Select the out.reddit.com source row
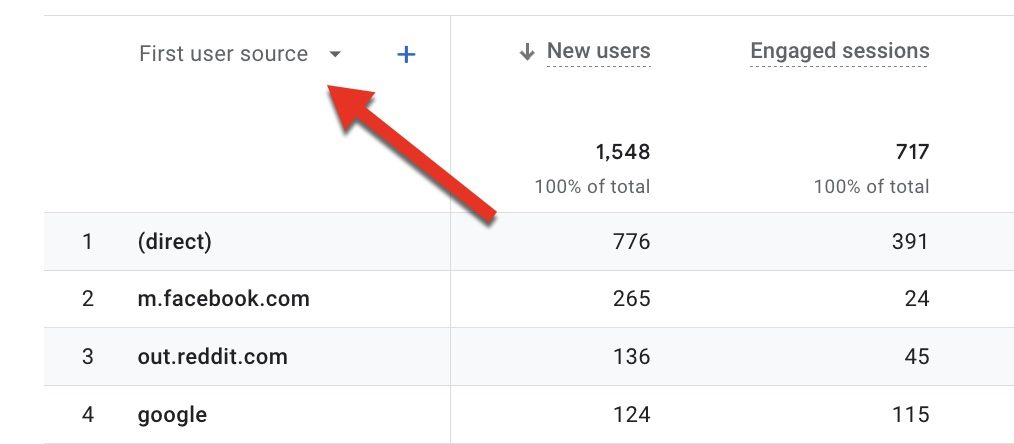Screen dimensions: 1014x444 point(212,356)
